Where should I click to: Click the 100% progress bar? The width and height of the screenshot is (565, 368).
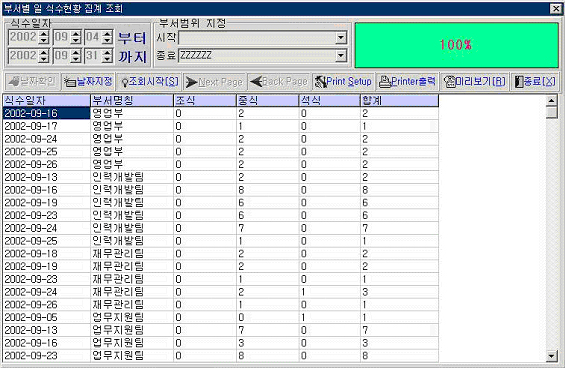tap(457, 45)
